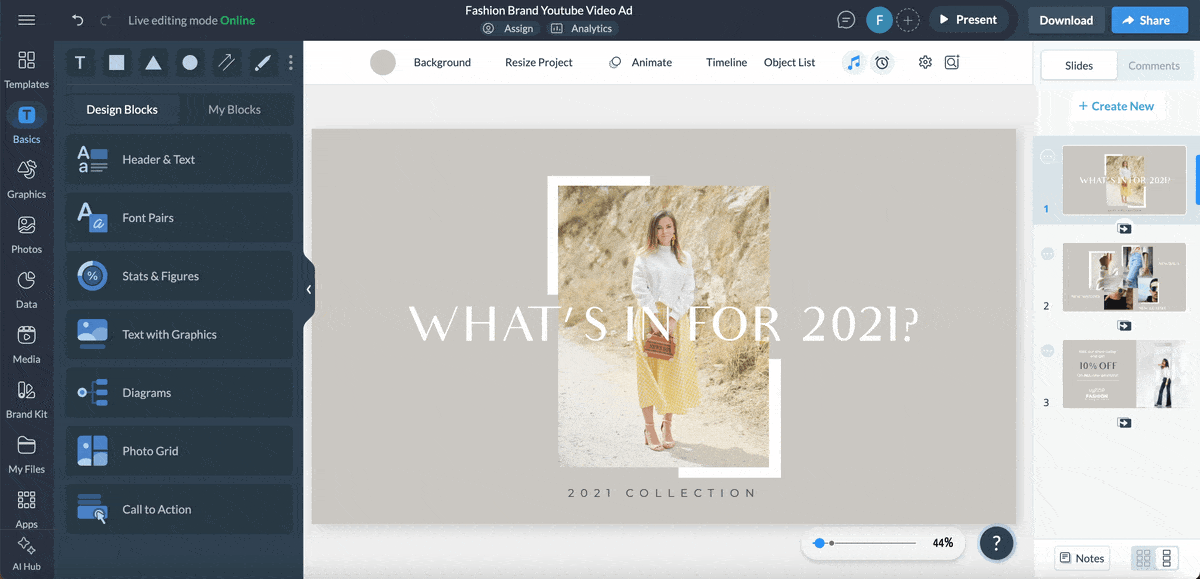Open the comments speech bubble icon
The width and height of the screenshot is (1200, 579).
point(846,20)
